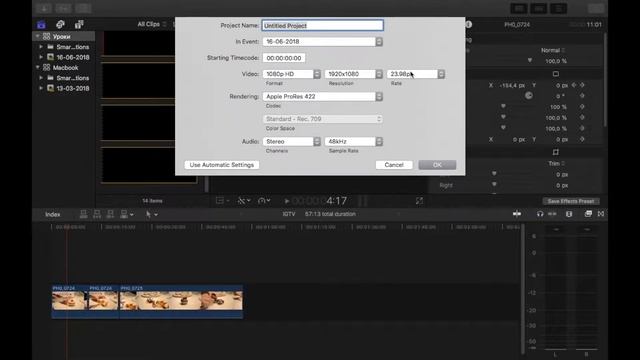Open the Titles and Generators sidebar
Image resolution: width=640 pixels, height=360 pixels.
[x=79, y=24]
